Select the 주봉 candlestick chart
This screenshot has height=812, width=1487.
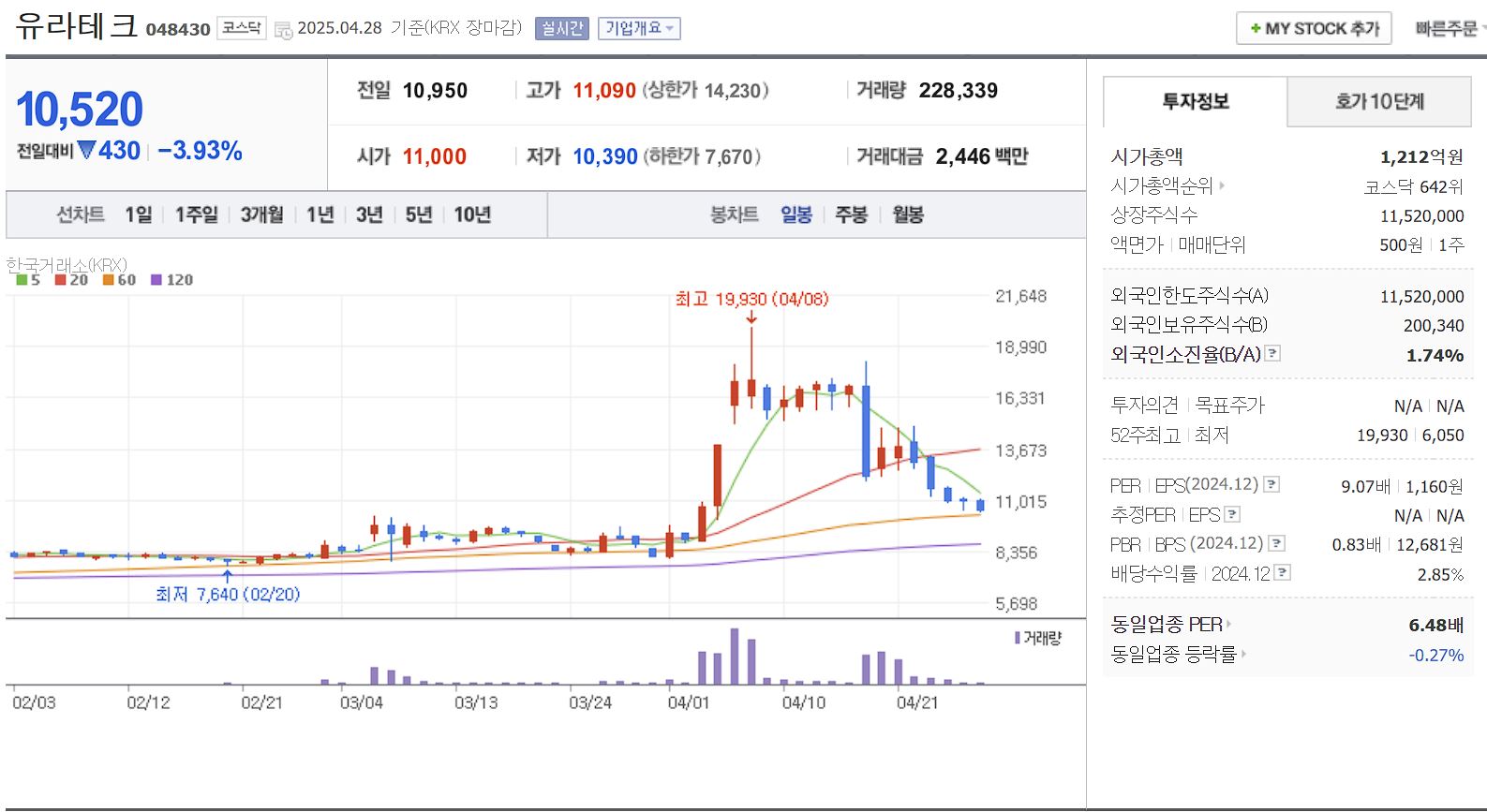[852, 214]
